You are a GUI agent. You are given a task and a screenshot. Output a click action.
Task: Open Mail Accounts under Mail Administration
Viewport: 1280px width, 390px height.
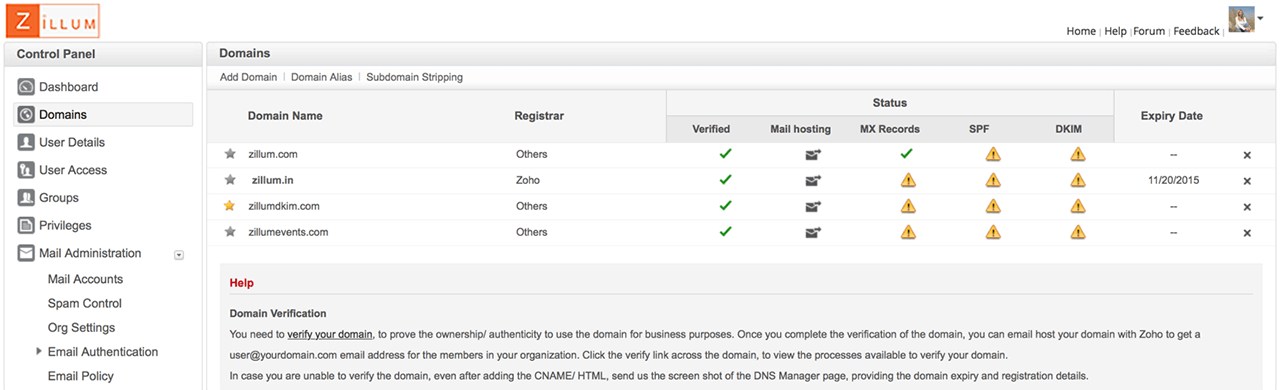click(85, 279)
